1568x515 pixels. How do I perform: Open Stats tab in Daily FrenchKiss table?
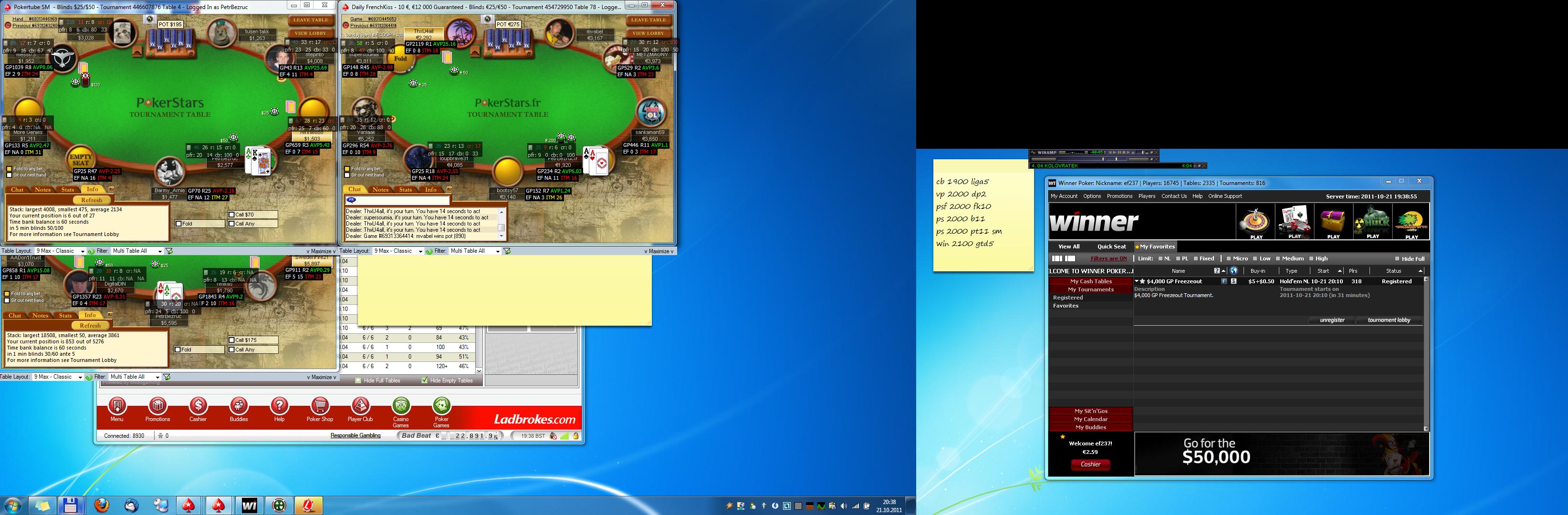click(406, 190)
